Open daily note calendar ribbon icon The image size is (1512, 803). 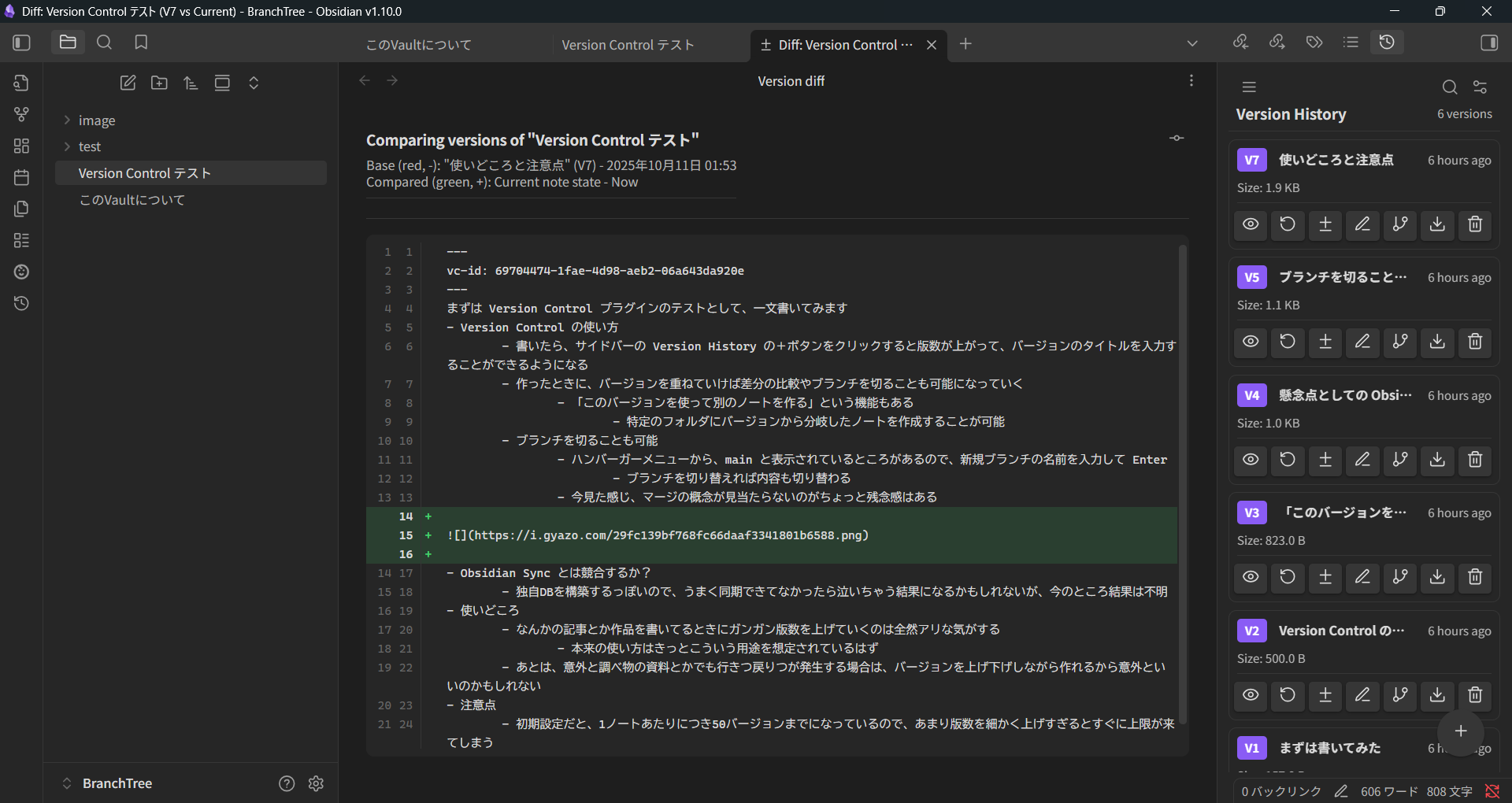click(22, 177)
